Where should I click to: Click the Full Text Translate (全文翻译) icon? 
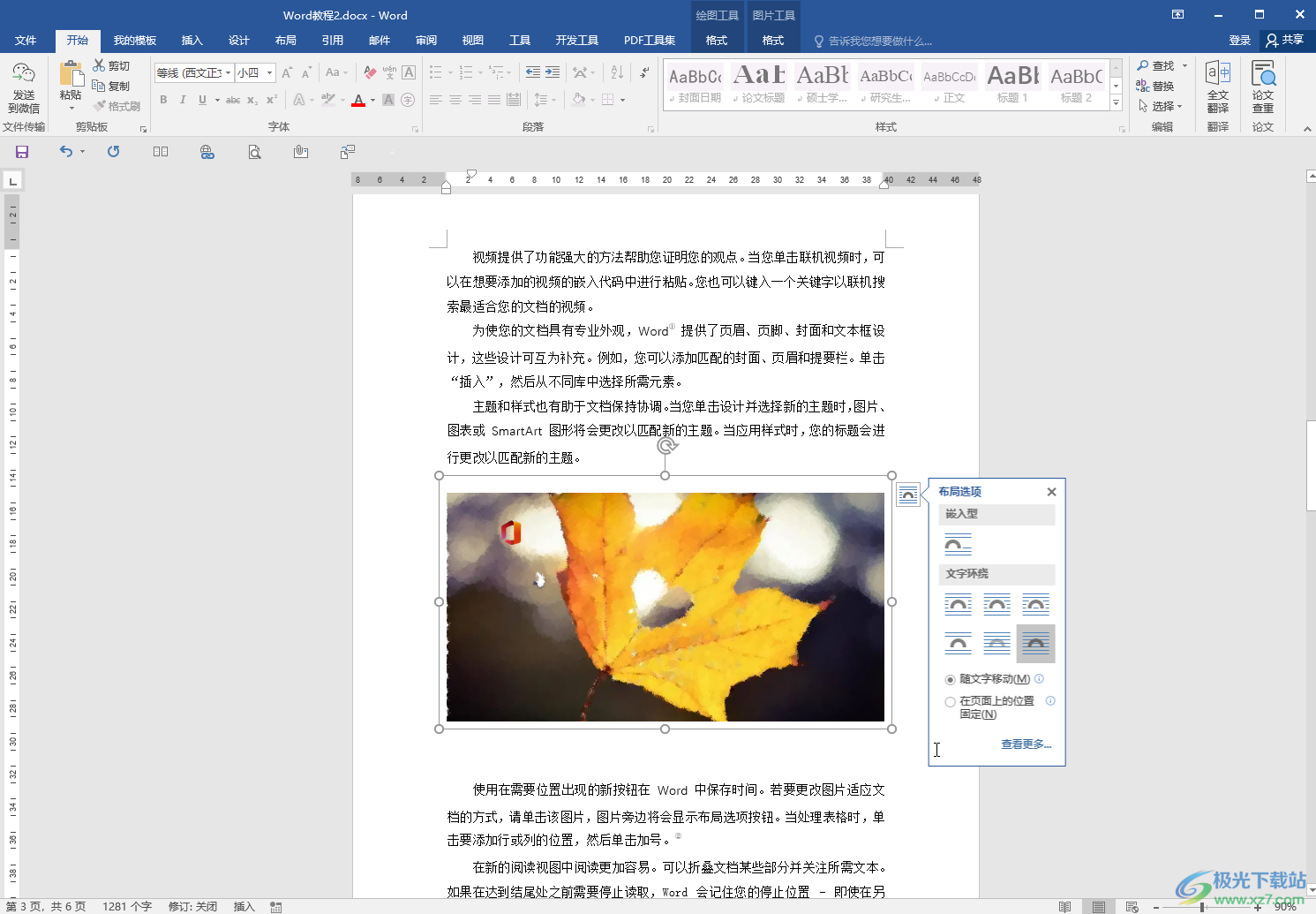tap(1218, 73)
